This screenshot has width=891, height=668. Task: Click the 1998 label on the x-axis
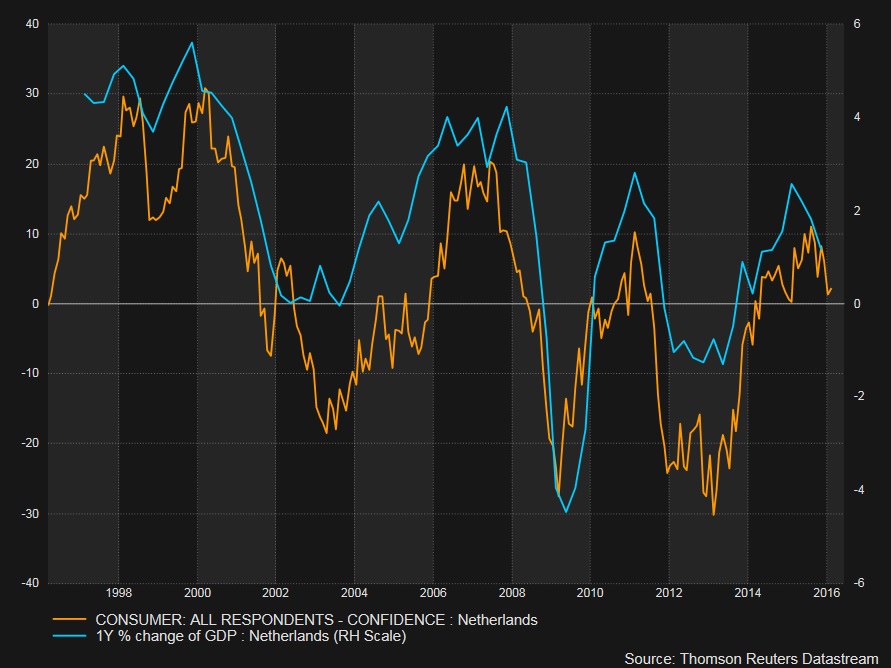point(119,592)
